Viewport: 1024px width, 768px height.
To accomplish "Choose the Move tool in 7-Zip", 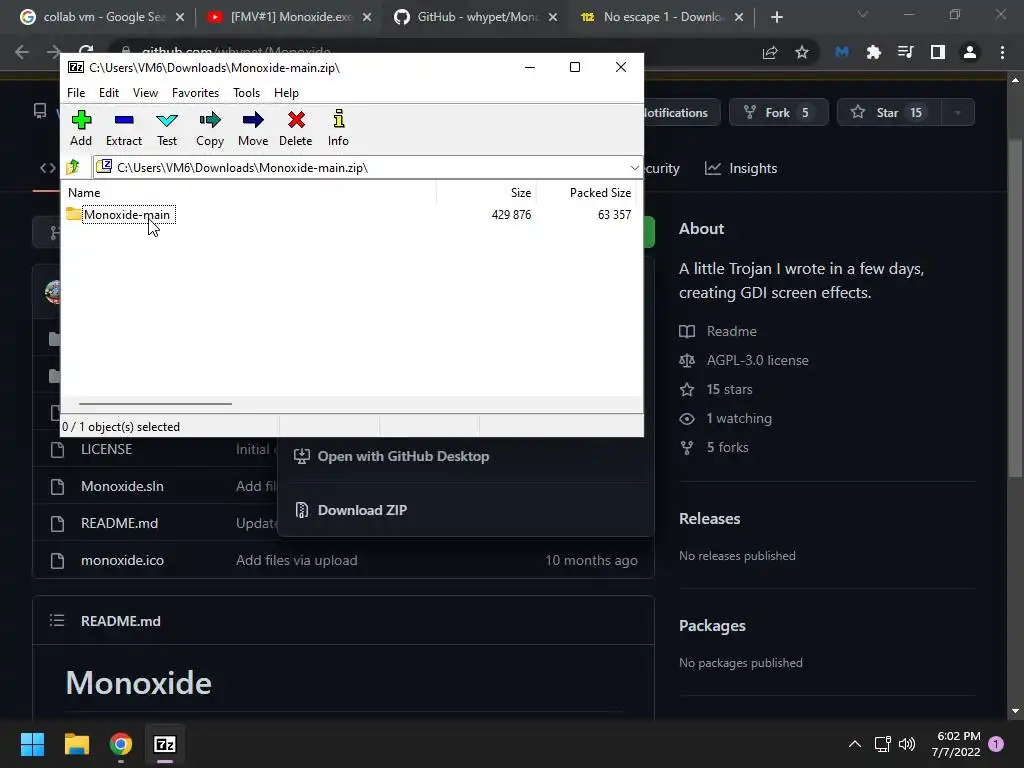I will [253, 129].
